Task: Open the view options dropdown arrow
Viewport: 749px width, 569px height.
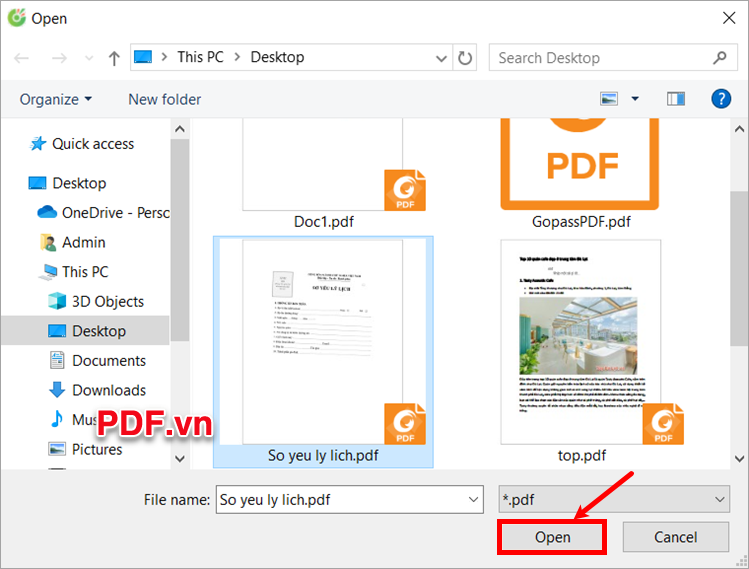Action: (635, 99)
